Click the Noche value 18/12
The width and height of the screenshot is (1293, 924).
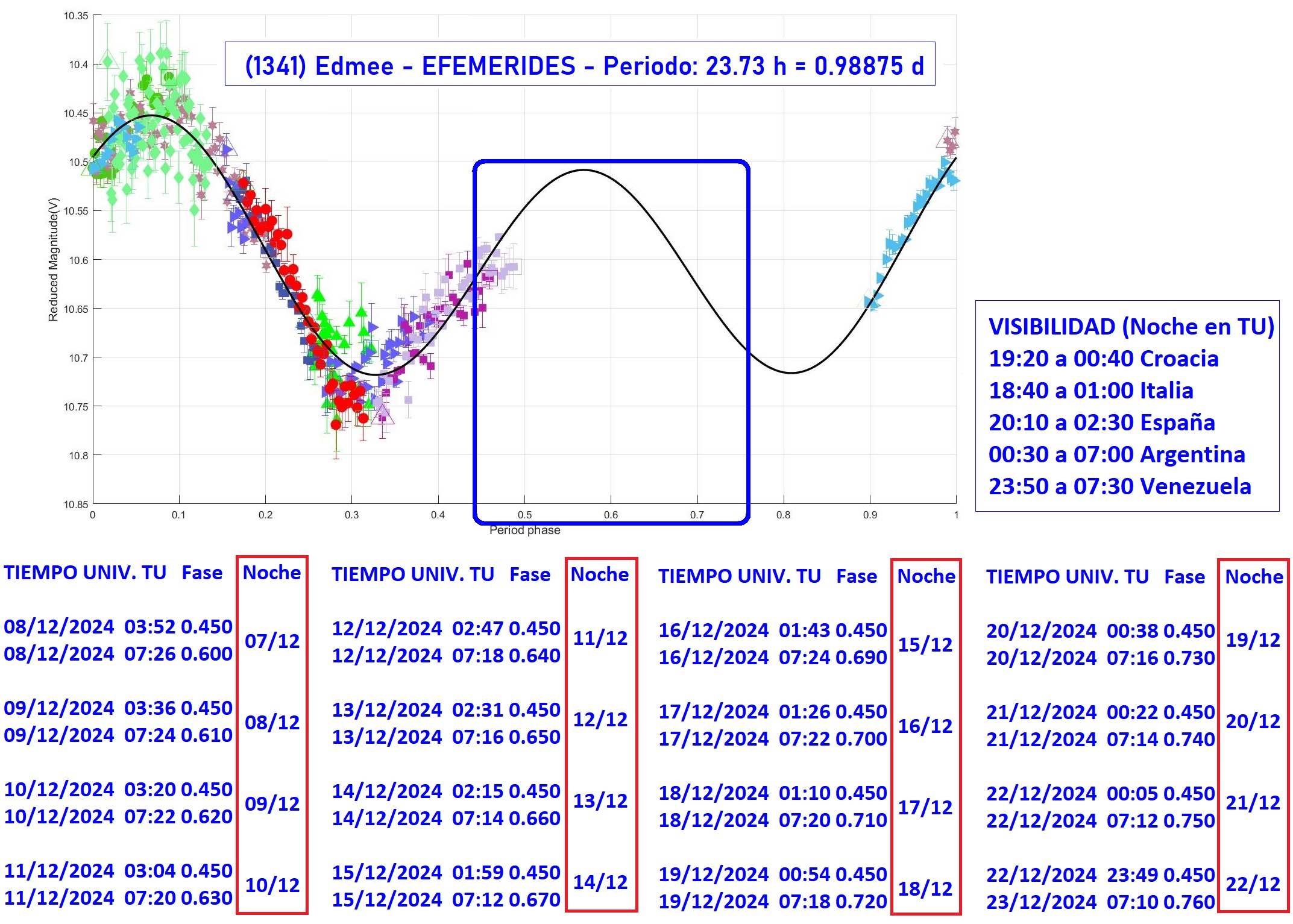click(x=925, y=888)
